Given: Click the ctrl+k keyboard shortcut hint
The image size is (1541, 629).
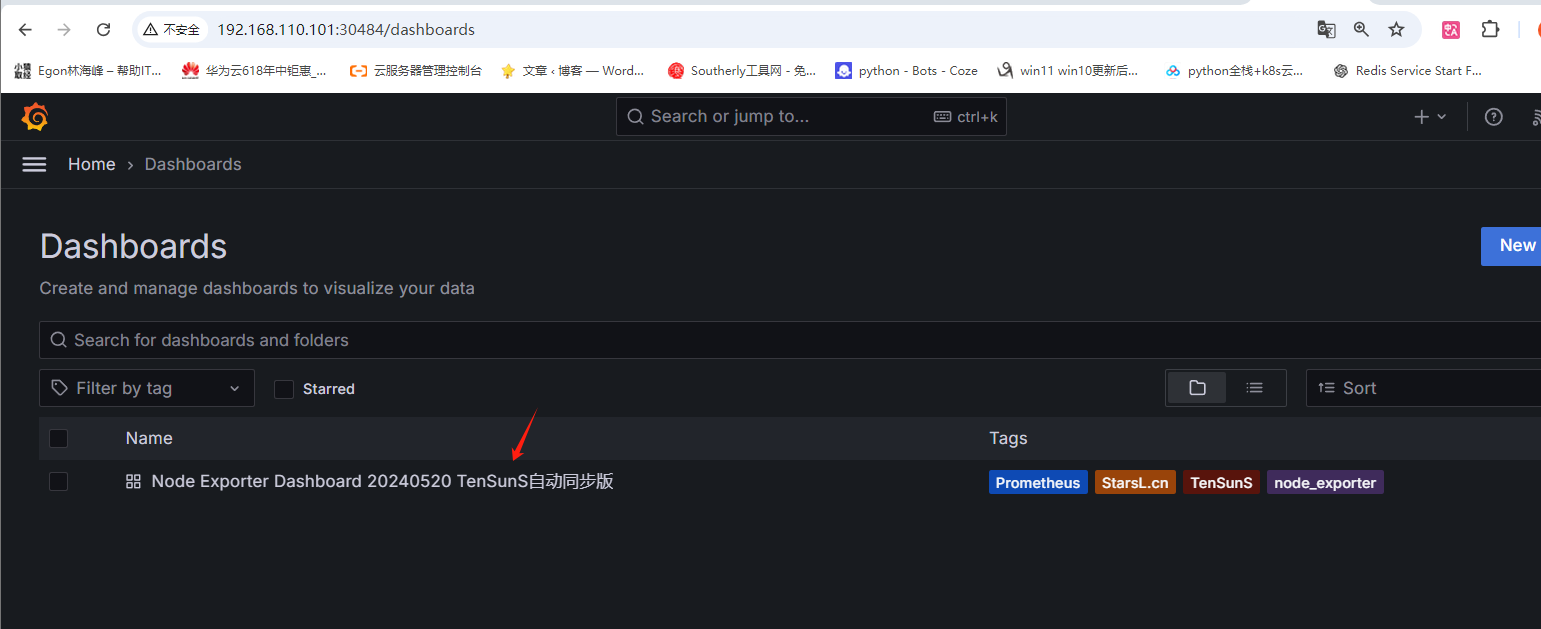Looking at the screenshot, I should pyautogui.click(x=966, y=117).
